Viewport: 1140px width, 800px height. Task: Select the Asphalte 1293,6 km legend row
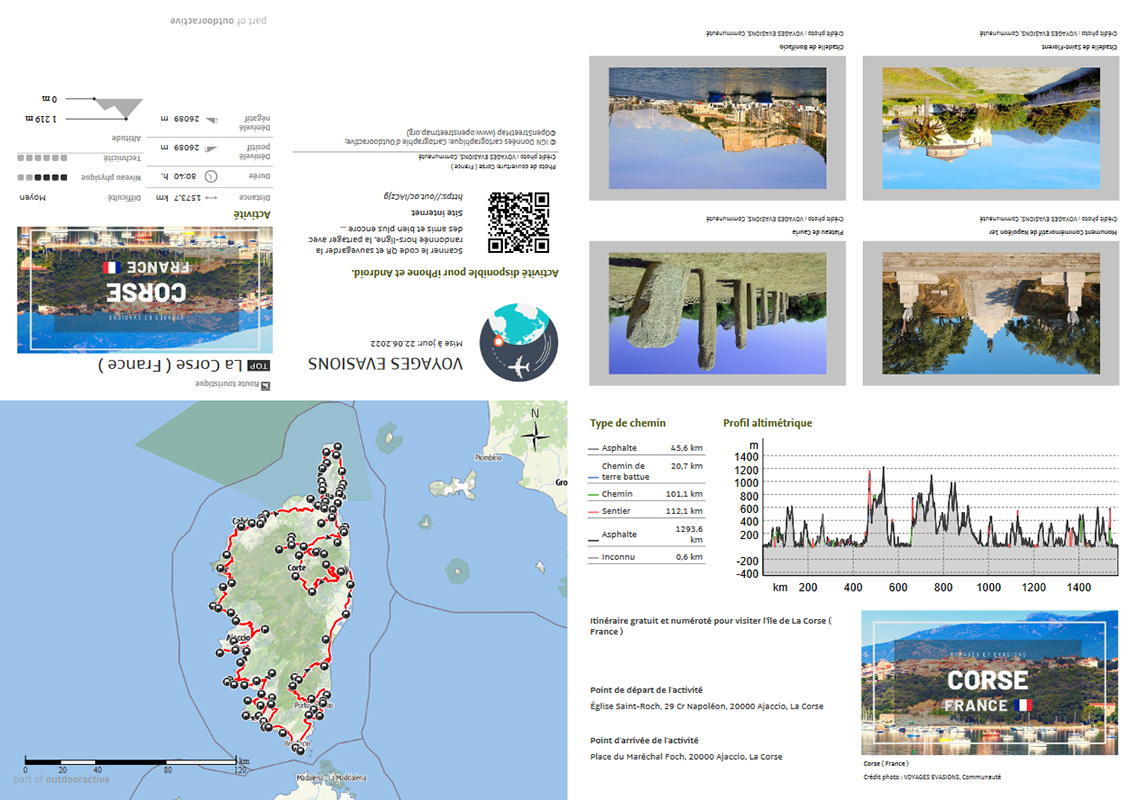(x=646, y=535)
